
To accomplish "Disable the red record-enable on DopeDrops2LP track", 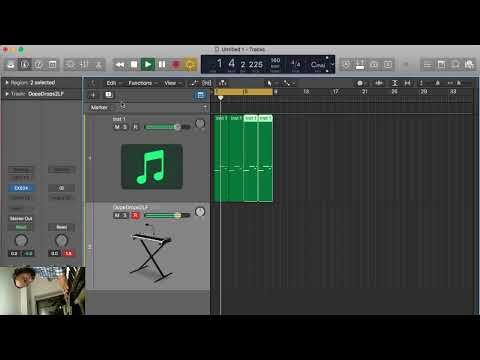I will tap(135, 216).
